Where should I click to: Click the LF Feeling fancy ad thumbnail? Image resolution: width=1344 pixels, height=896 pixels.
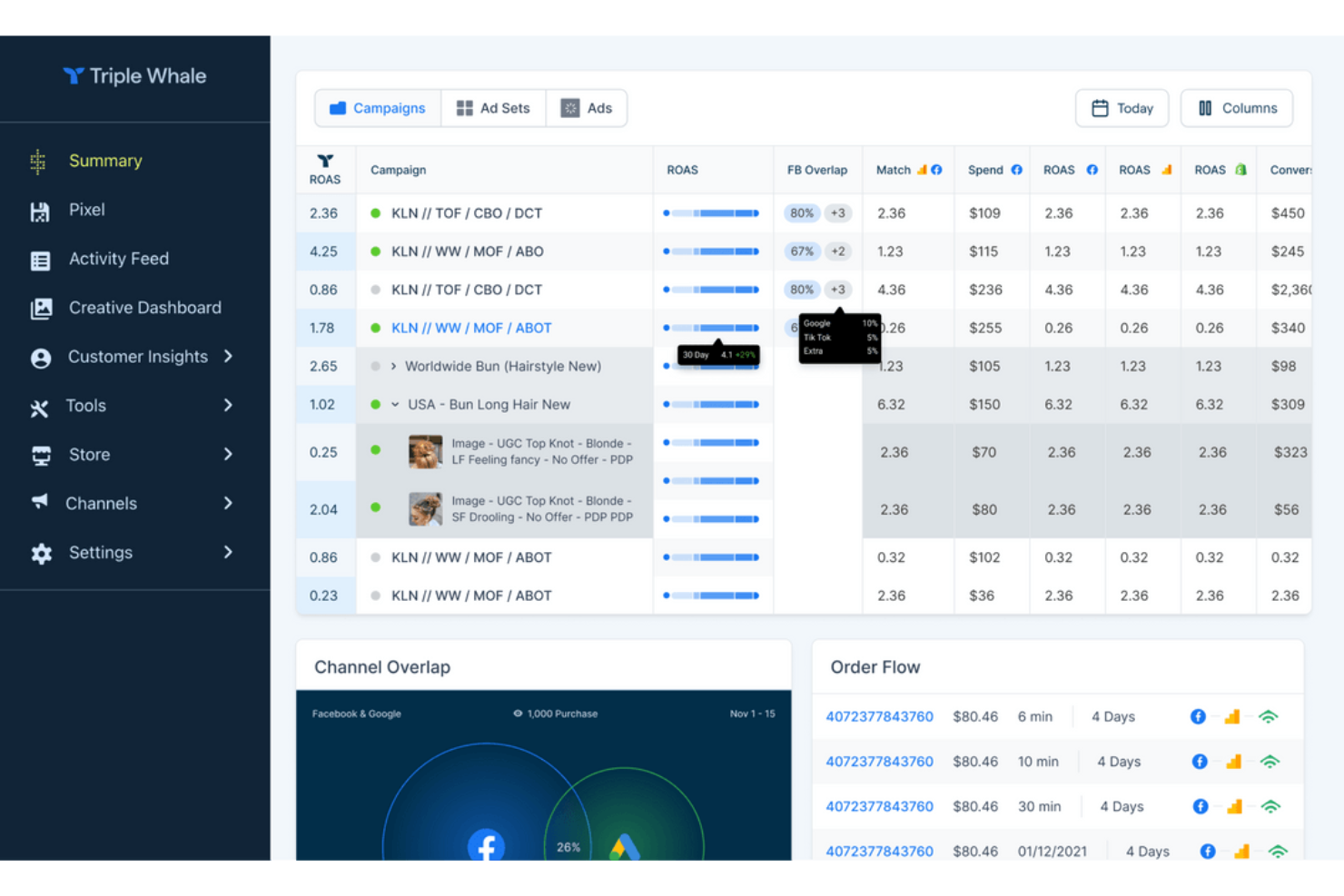pyautogui.click(x=425, y=451)
